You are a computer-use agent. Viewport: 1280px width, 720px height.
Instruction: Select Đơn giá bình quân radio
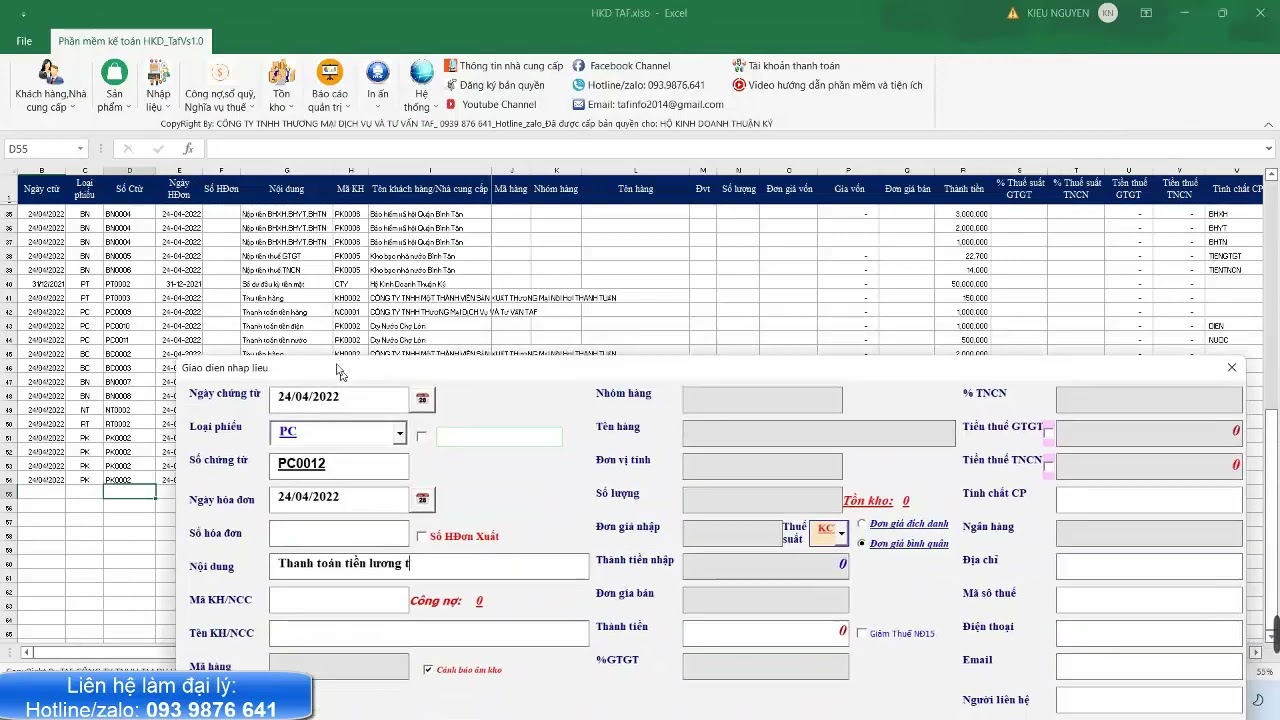[x=862, y=543]
